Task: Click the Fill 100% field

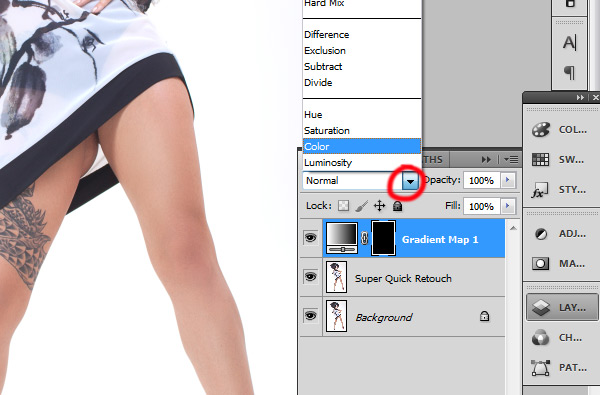Action: [481, 206]
